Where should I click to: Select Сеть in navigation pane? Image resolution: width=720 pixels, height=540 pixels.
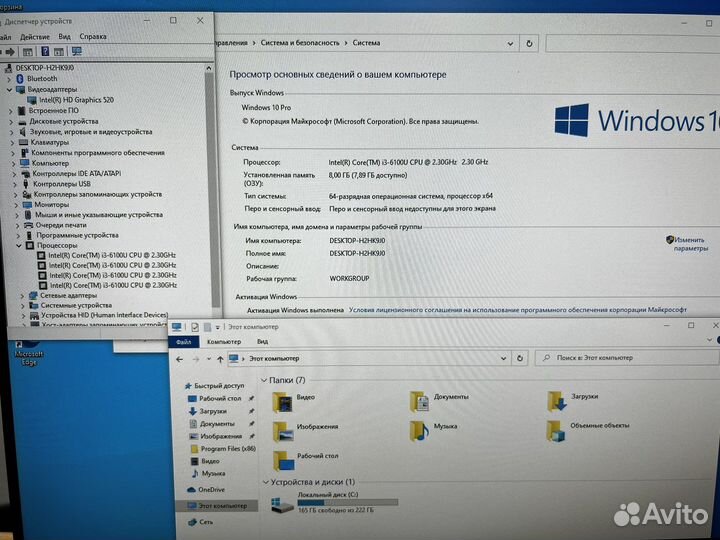201,522
